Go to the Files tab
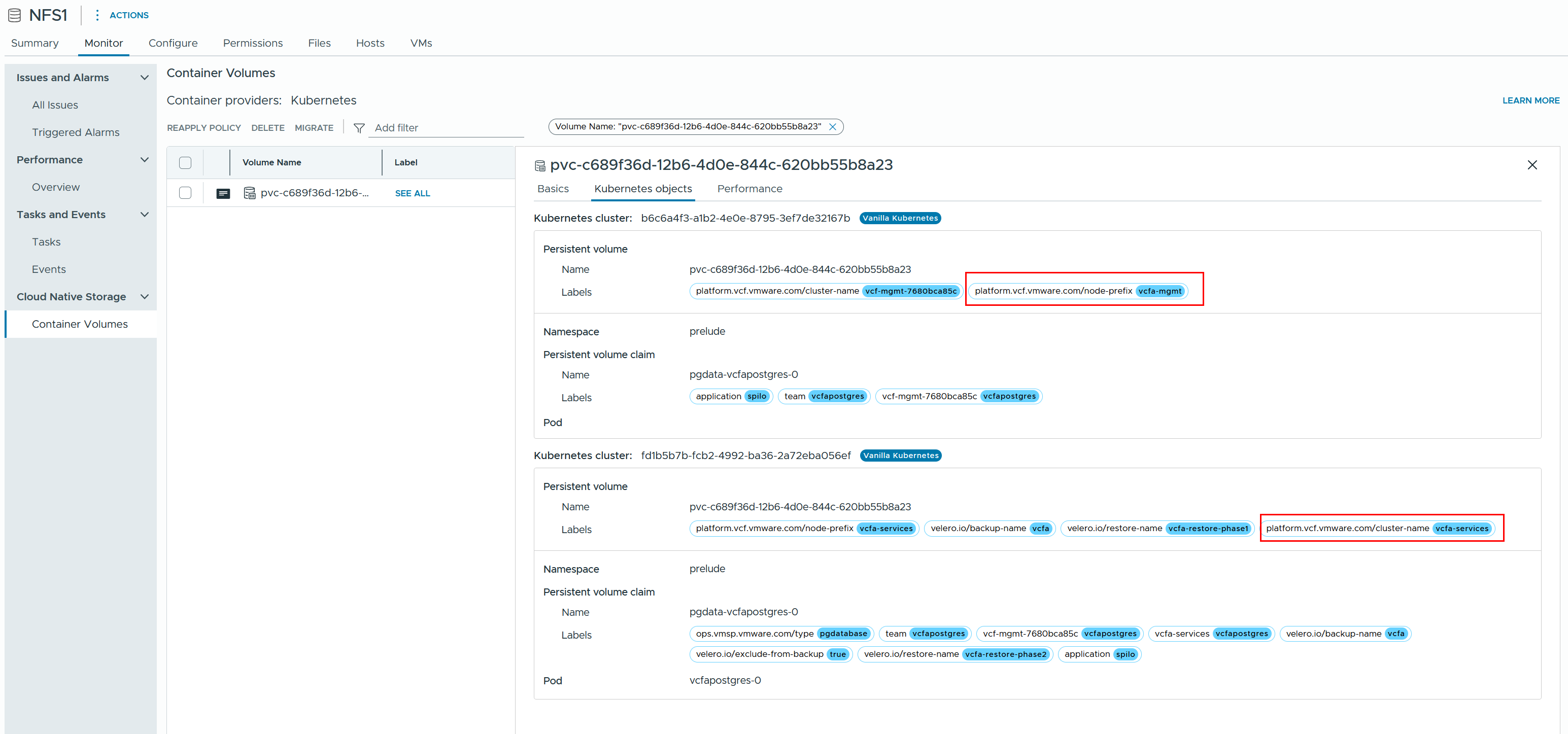Viewport: 1568px width, 734px height. 319,43
